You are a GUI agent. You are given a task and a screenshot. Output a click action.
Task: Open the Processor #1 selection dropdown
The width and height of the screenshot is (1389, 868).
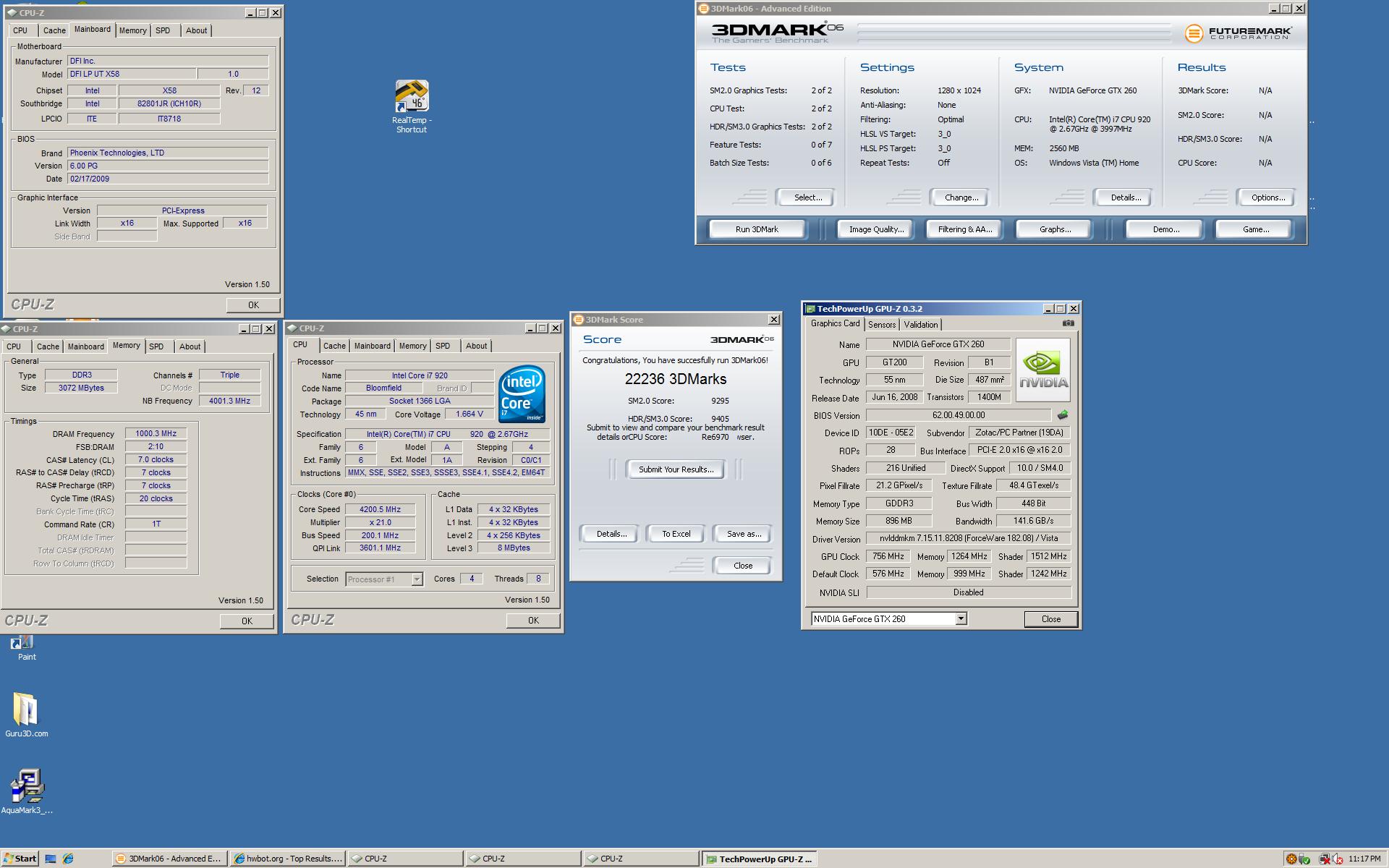417,579
